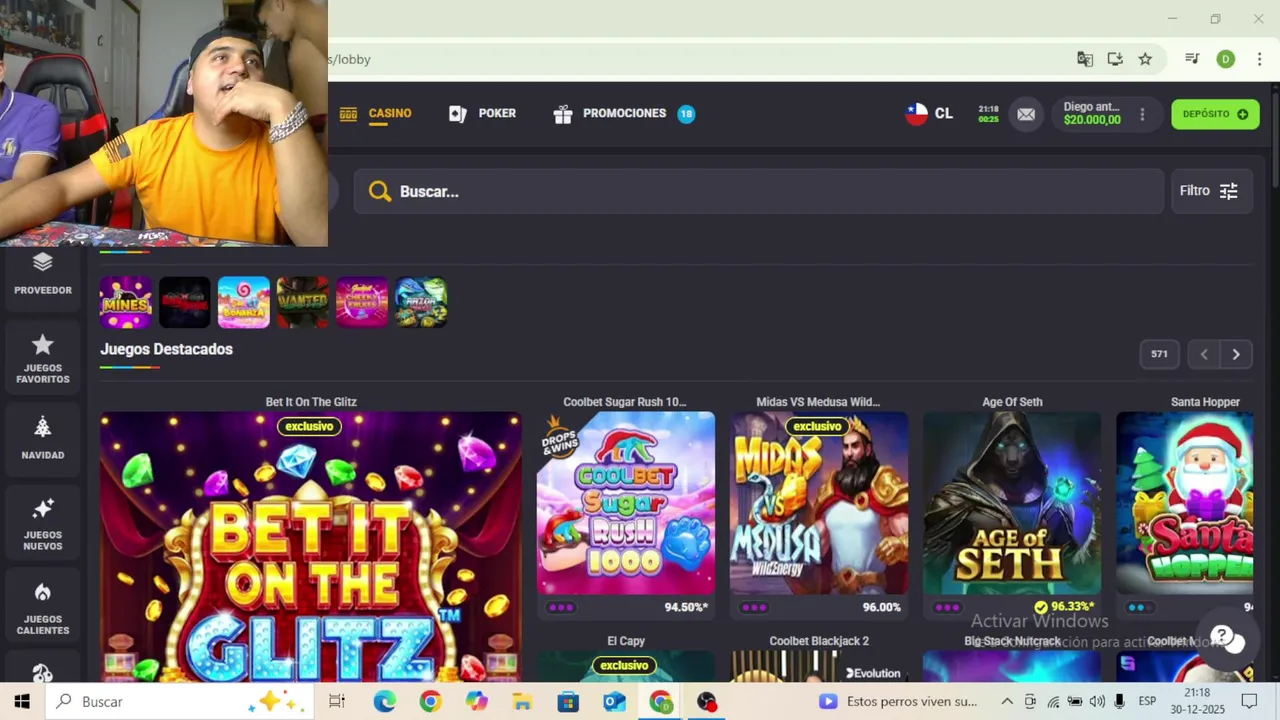Click the promotions count badge 18
The width and height of the screenshot is (1280, 720).
pos(686,114)
